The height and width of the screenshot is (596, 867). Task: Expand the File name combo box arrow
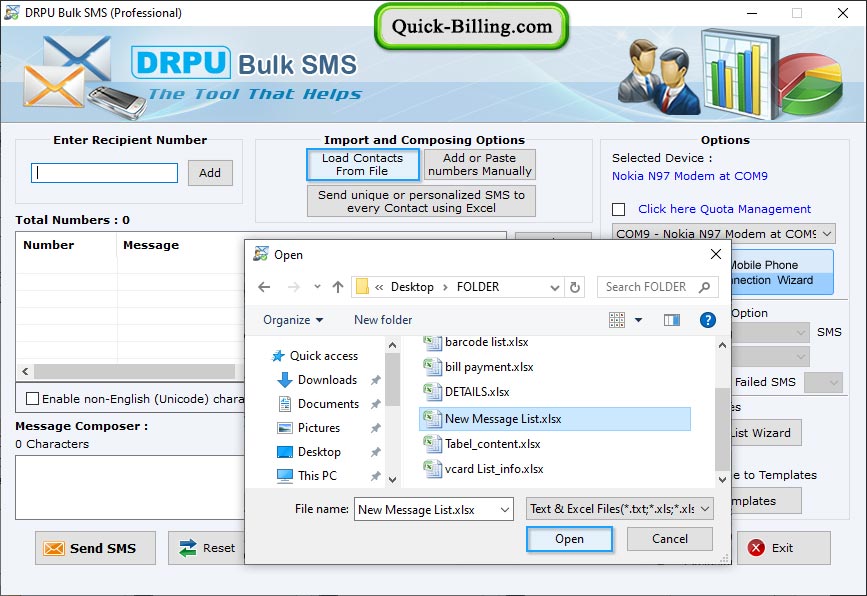(505, 510)
